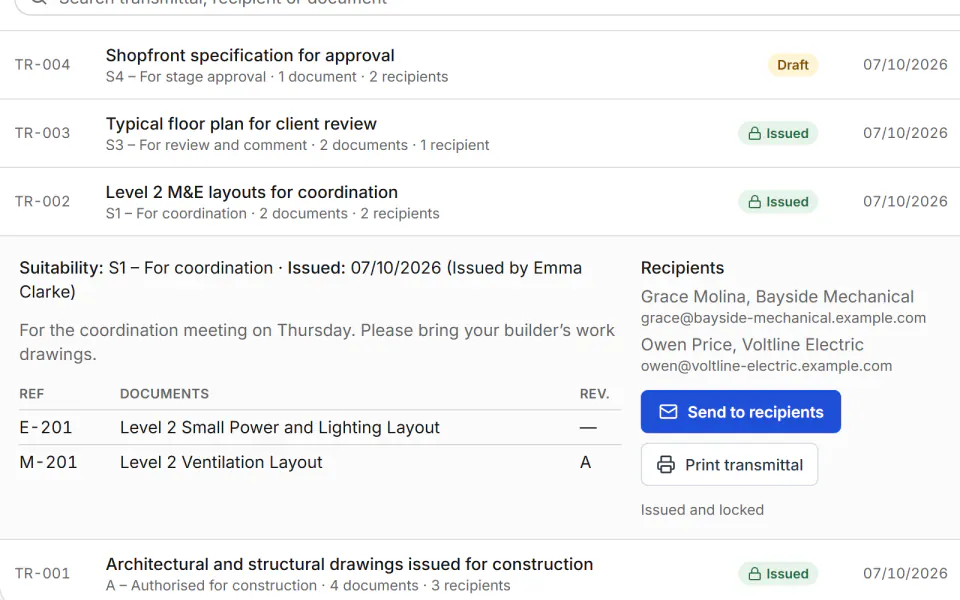Click the TR-003 date 07/10/2026
The height and width of the screenshot is (600, 960).
905,133
